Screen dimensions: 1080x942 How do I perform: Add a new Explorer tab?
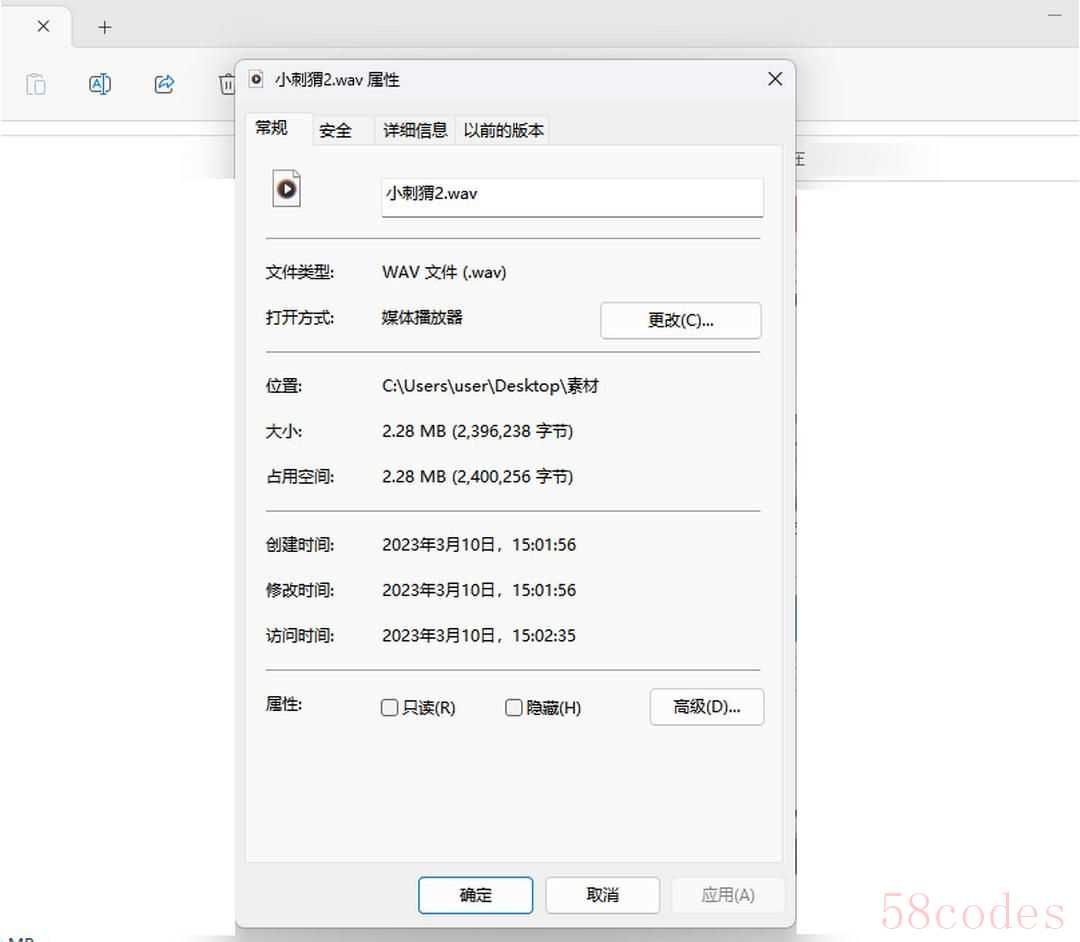click(x=105, y=27)
